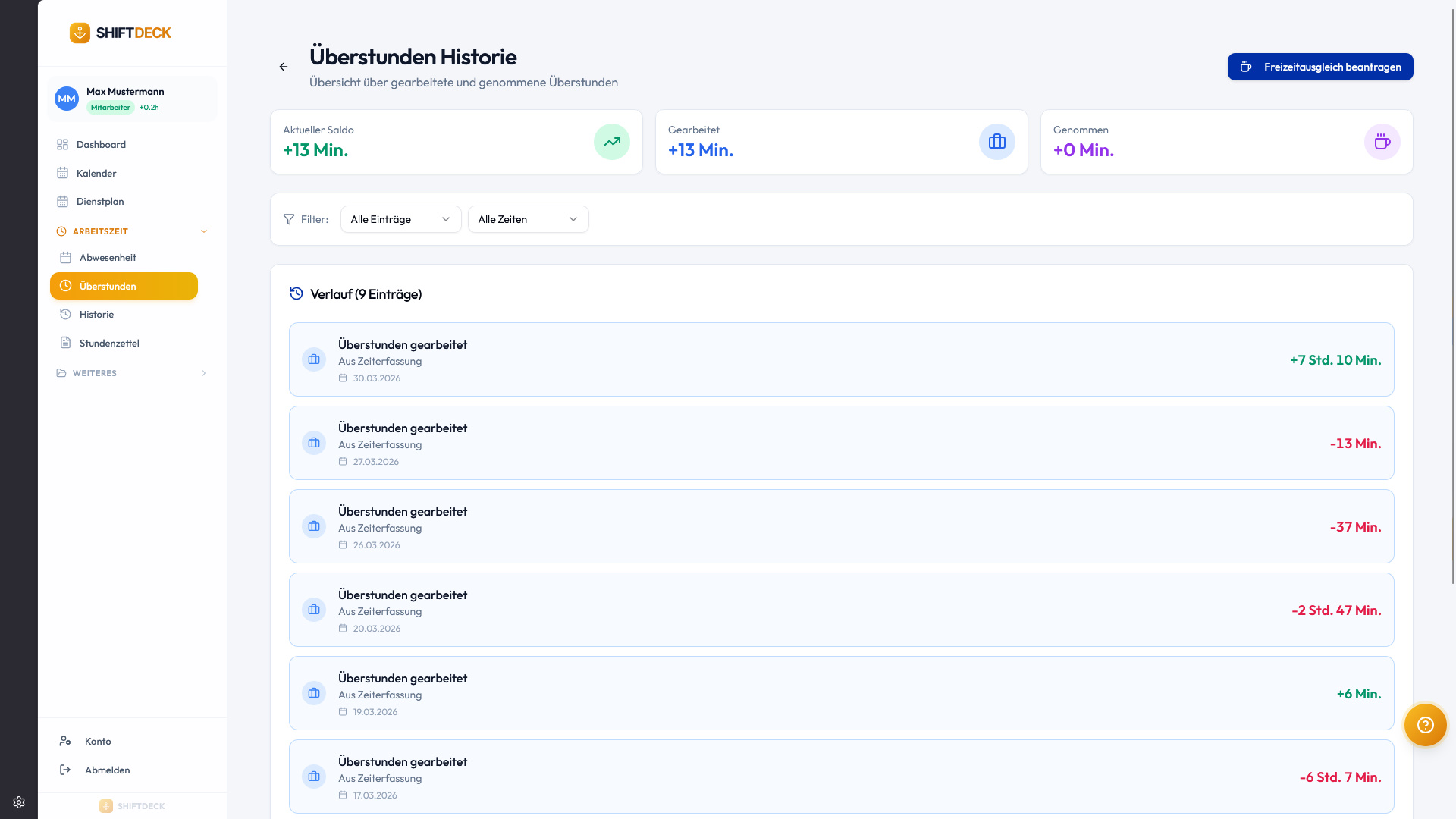The image size is (1456, 819).
Task: Click the SHIFTDECK anchor logo
Action: pos(80,33)
